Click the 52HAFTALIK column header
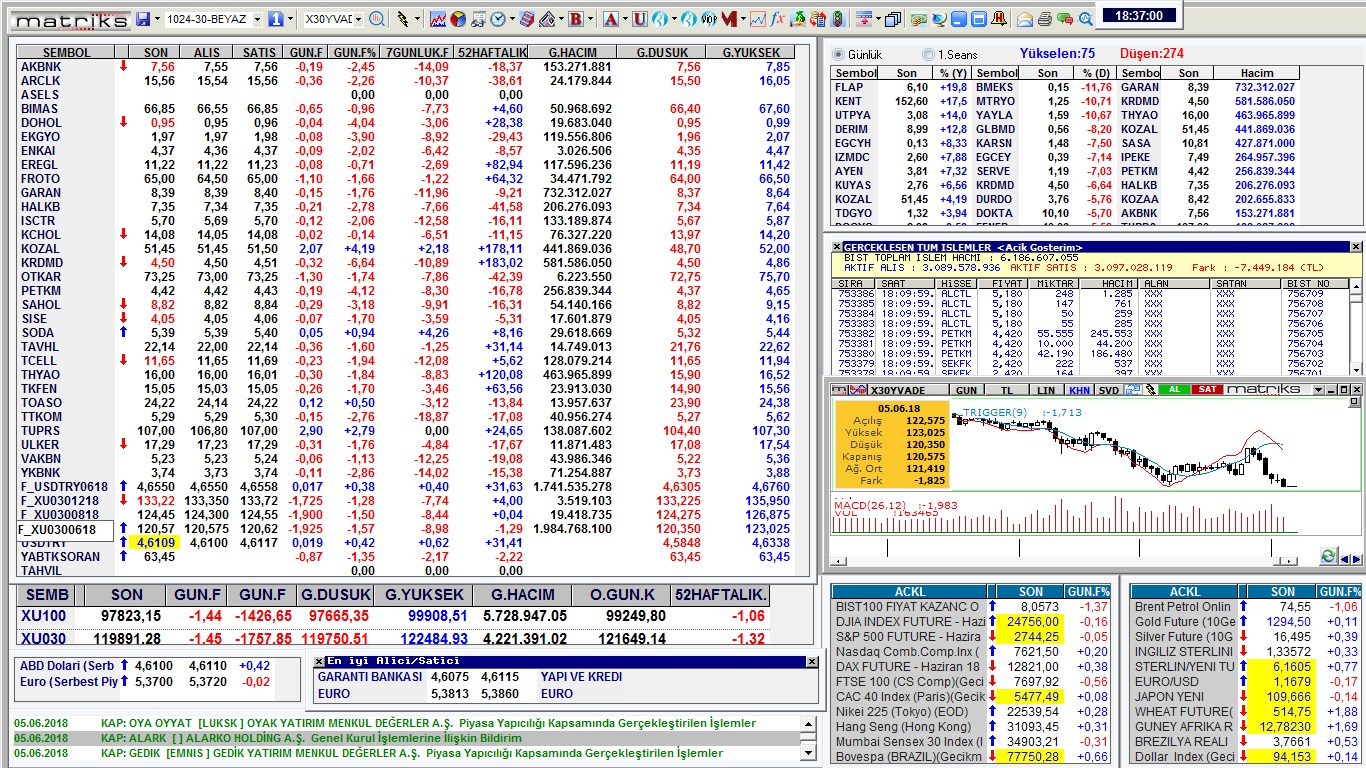The image size is (1366, 768). [x=490, y=52]
